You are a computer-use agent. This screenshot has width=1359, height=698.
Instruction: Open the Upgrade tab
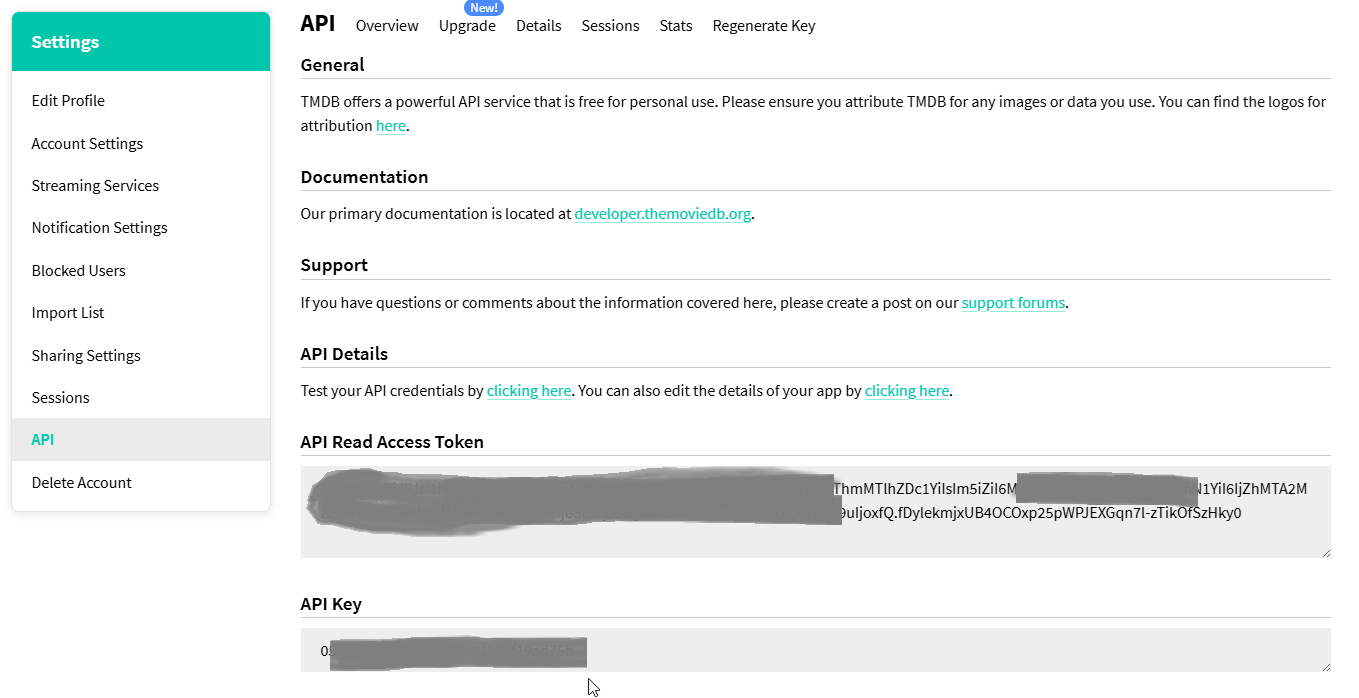[467, 26]
